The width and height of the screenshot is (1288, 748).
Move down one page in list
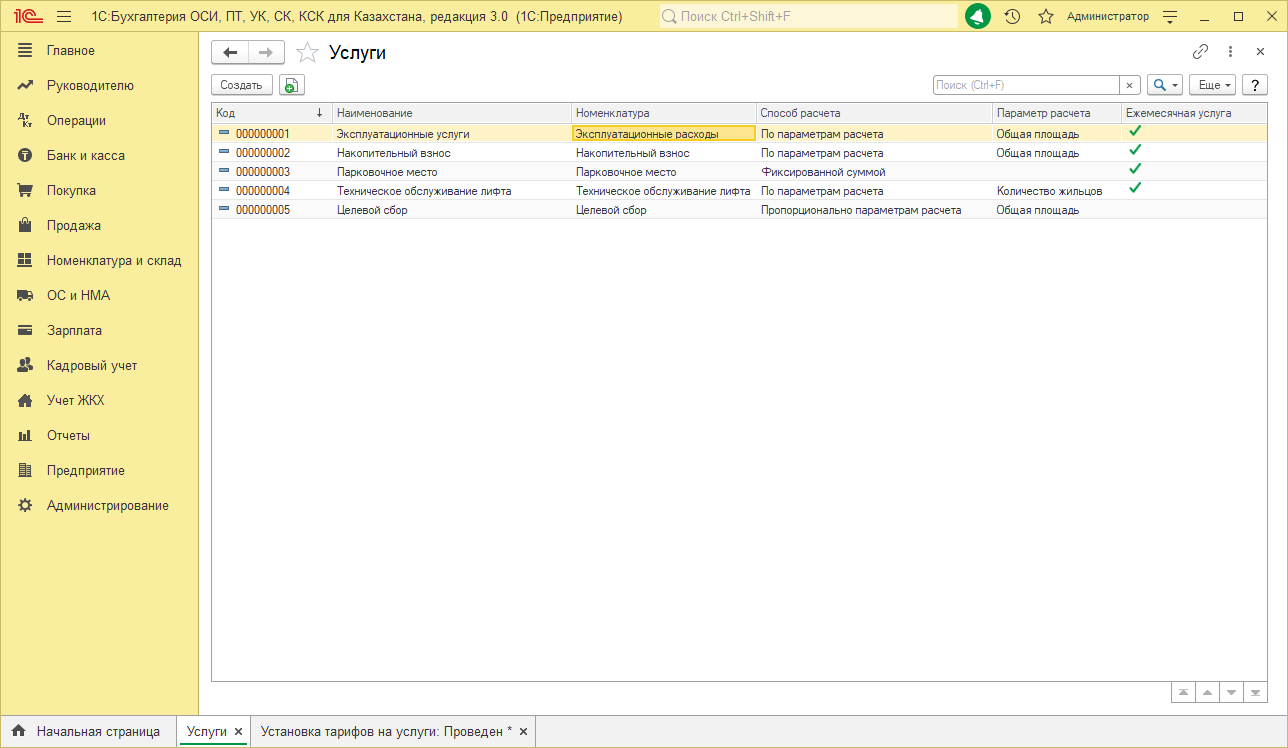tap(1231, 692)
